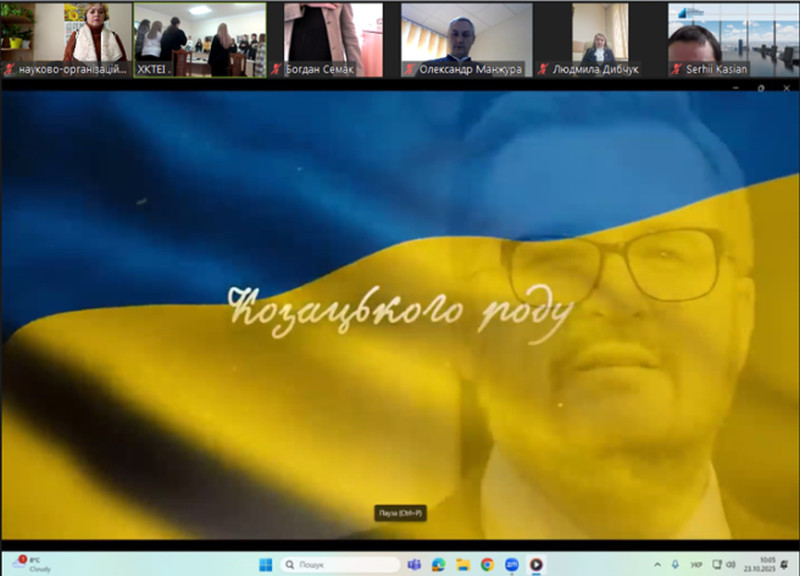Screen dimensions: 800x576
Task: Click the Zoom app taskbar icon
Action: tap(512, 564)
